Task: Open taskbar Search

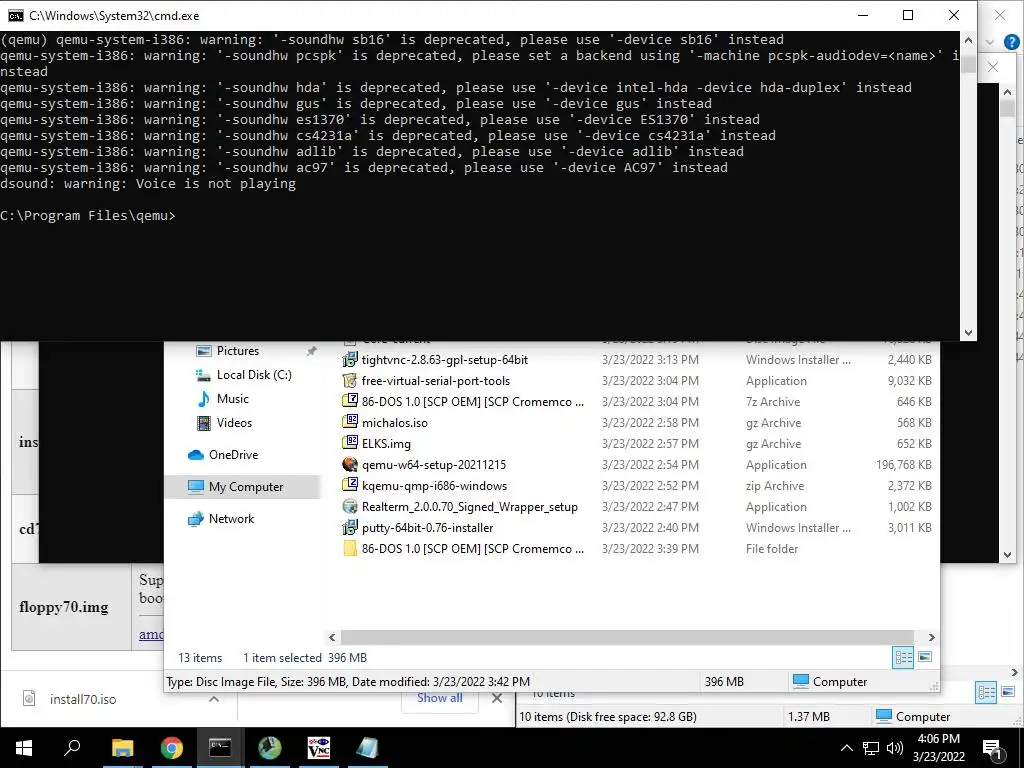Action: click(72, 747)
